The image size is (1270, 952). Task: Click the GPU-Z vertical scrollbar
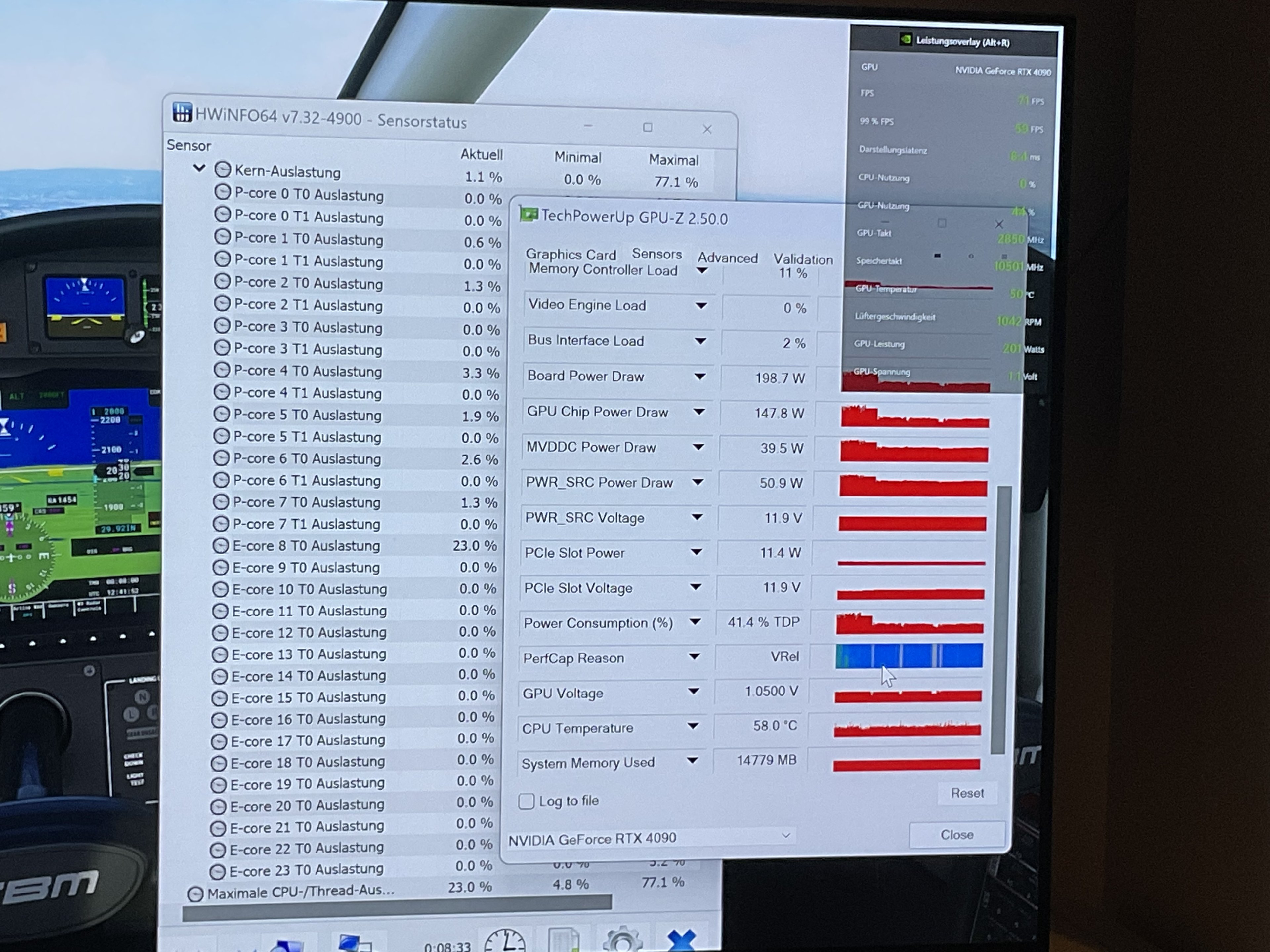1001,620
